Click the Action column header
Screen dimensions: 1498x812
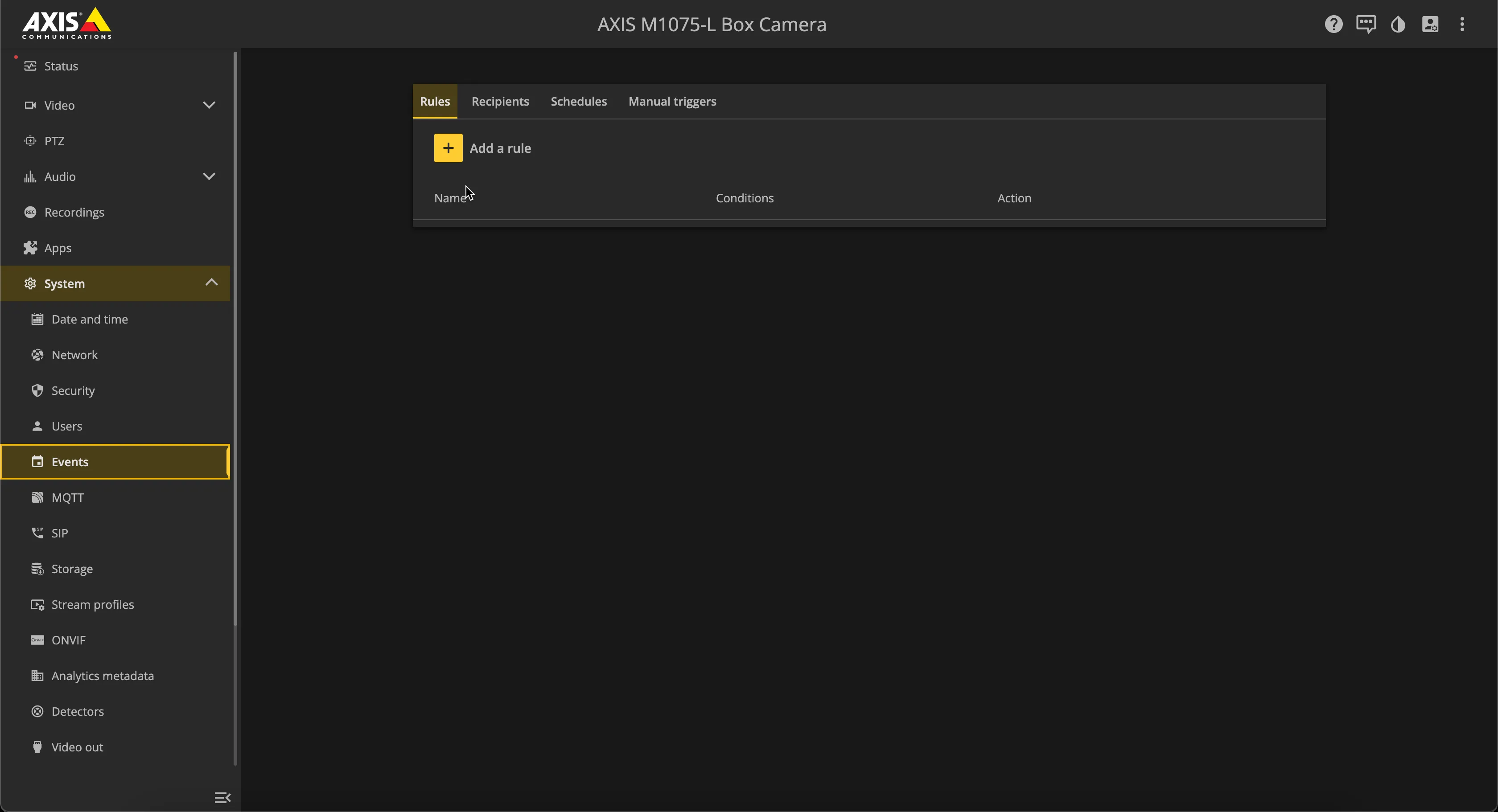click(1014, 198)
